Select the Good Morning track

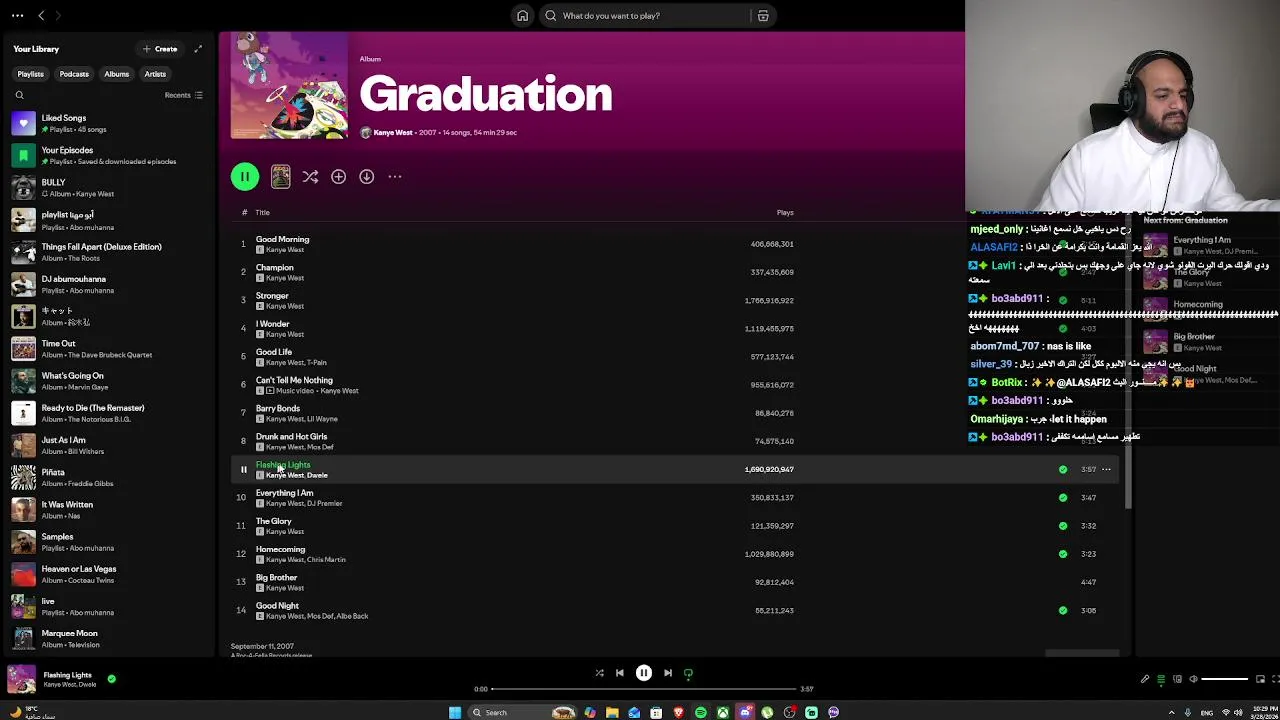tap(282, 239)
